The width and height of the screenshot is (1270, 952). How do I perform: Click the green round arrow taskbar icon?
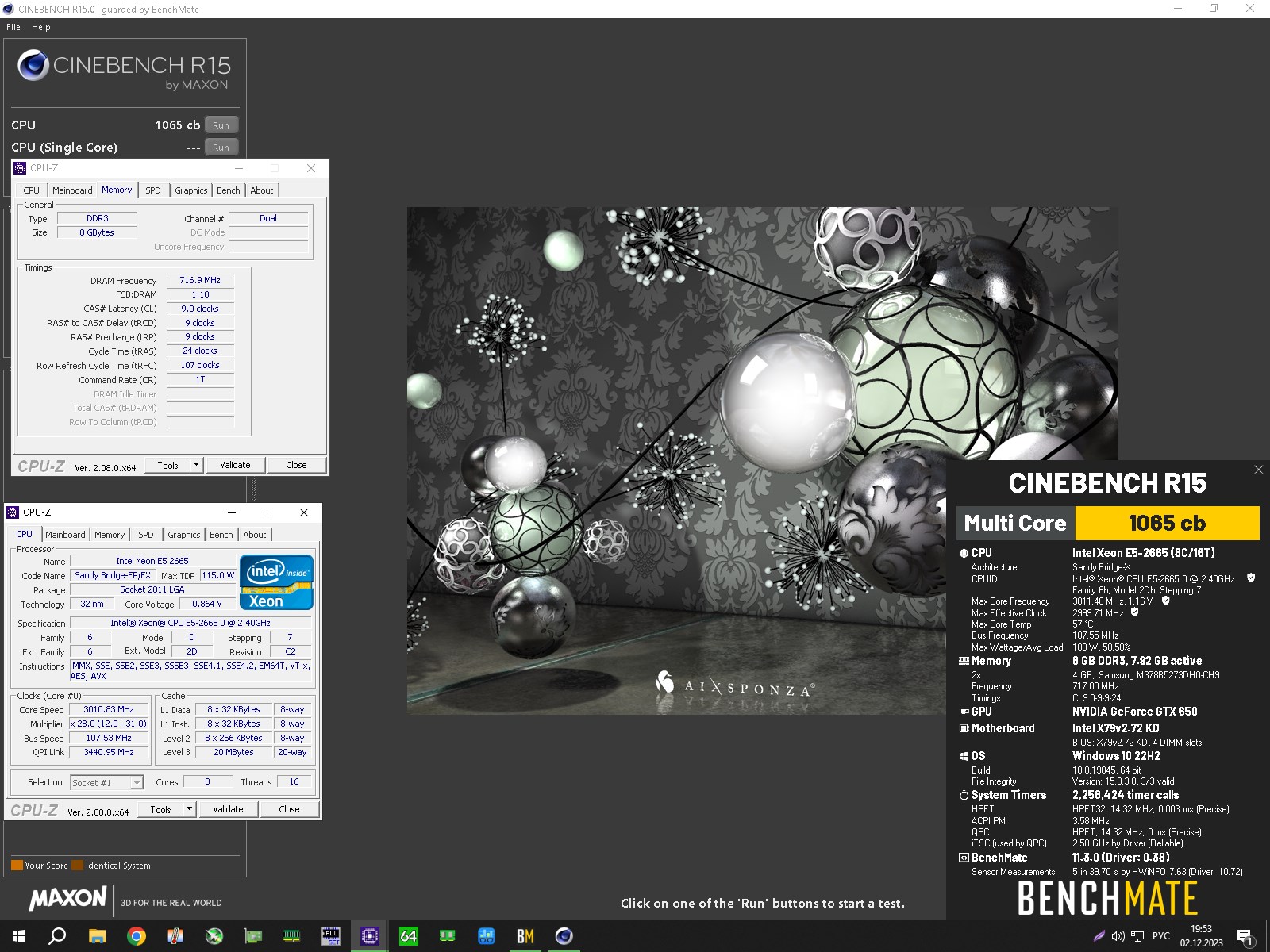coord(214,936)
